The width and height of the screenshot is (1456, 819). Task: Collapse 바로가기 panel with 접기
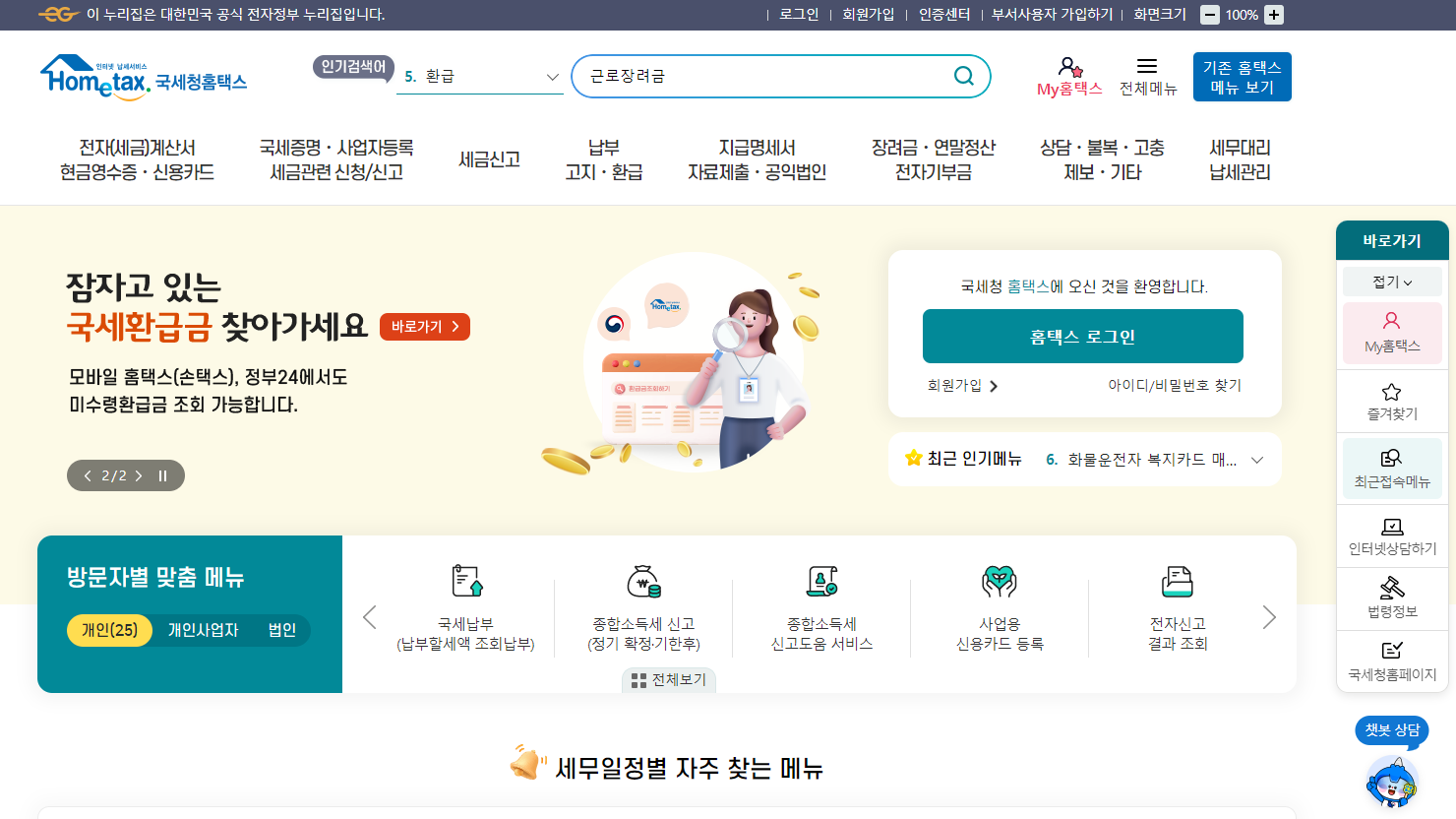1392,282
